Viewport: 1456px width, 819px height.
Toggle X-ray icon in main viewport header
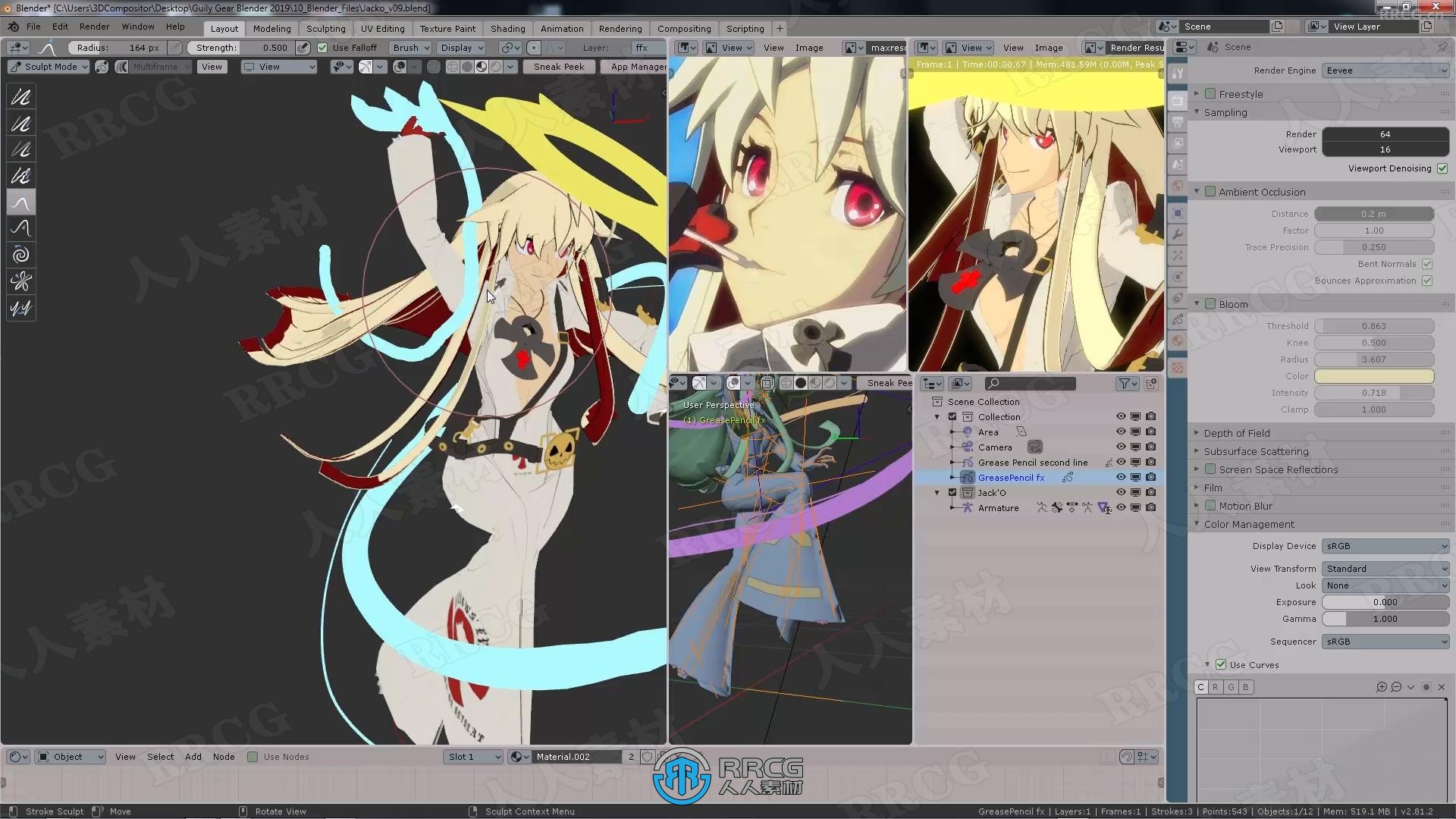434,67
